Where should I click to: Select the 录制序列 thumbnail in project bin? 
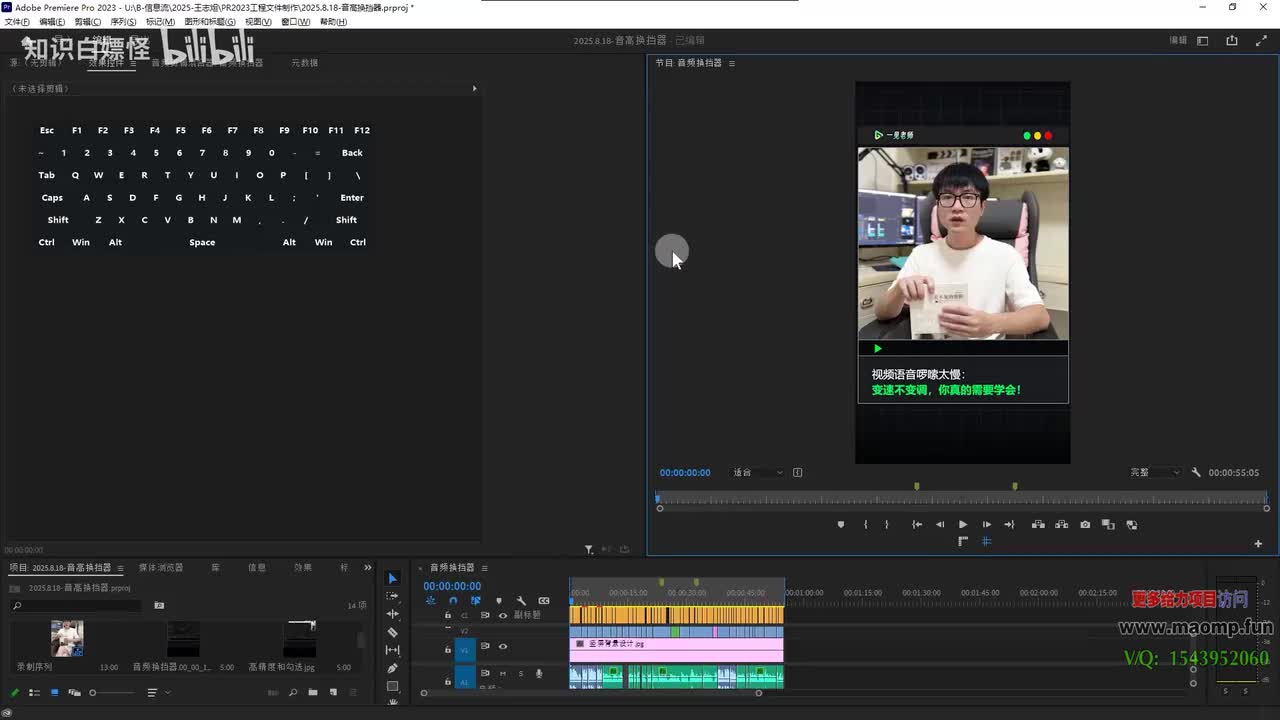coord(67,638)
